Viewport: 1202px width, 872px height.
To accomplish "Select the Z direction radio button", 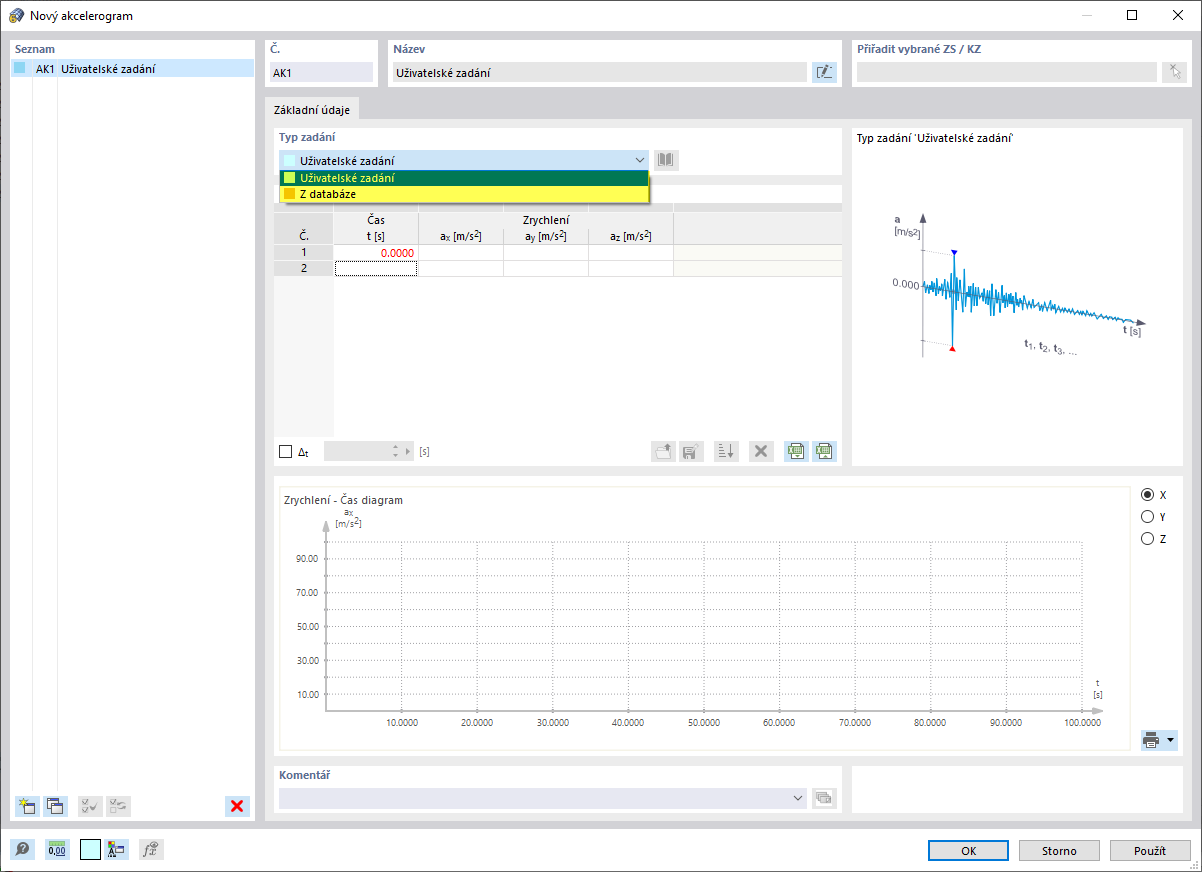I will coord(1147,539).
